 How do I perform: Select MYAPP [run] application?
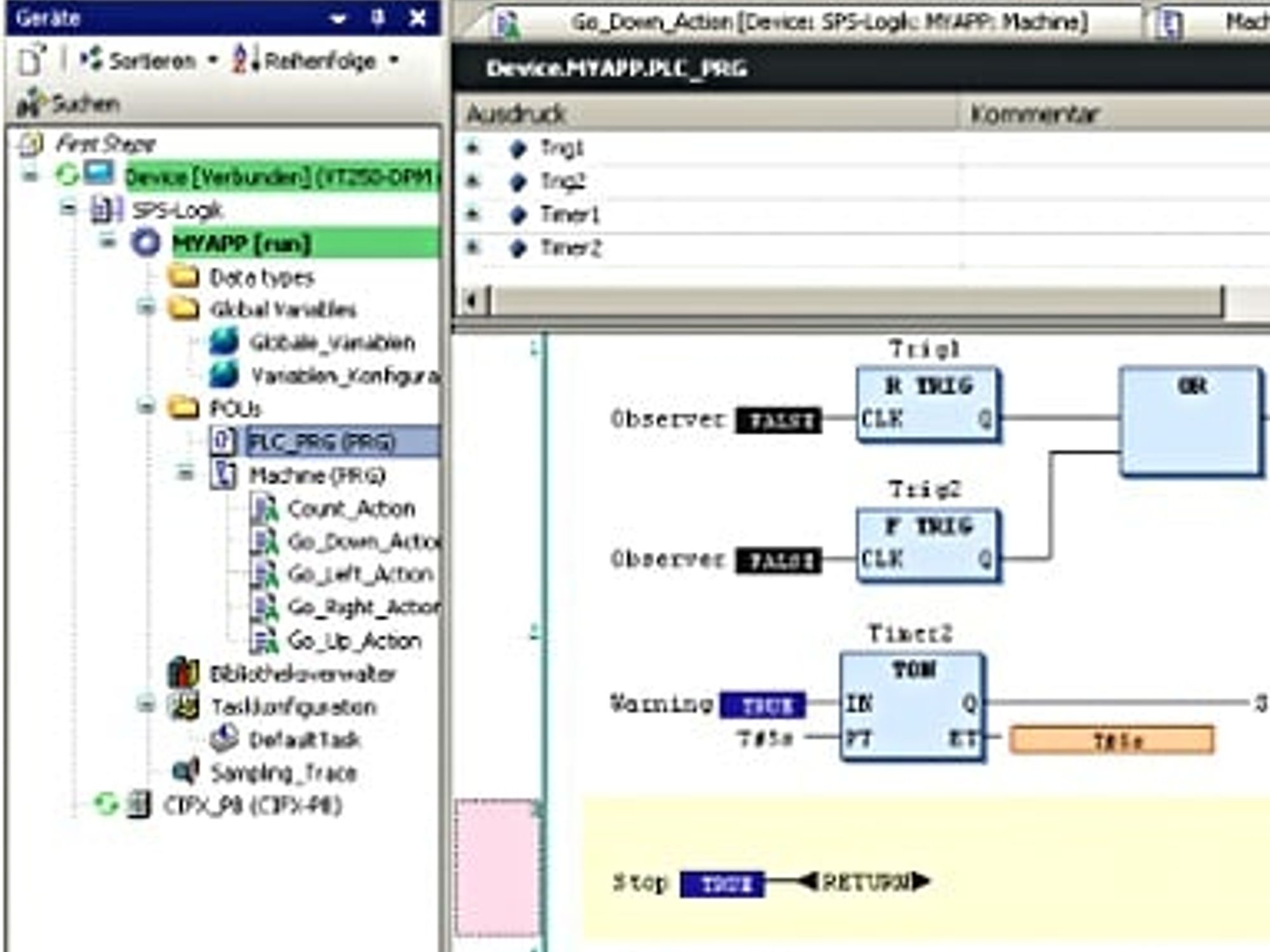coord(305,244)
